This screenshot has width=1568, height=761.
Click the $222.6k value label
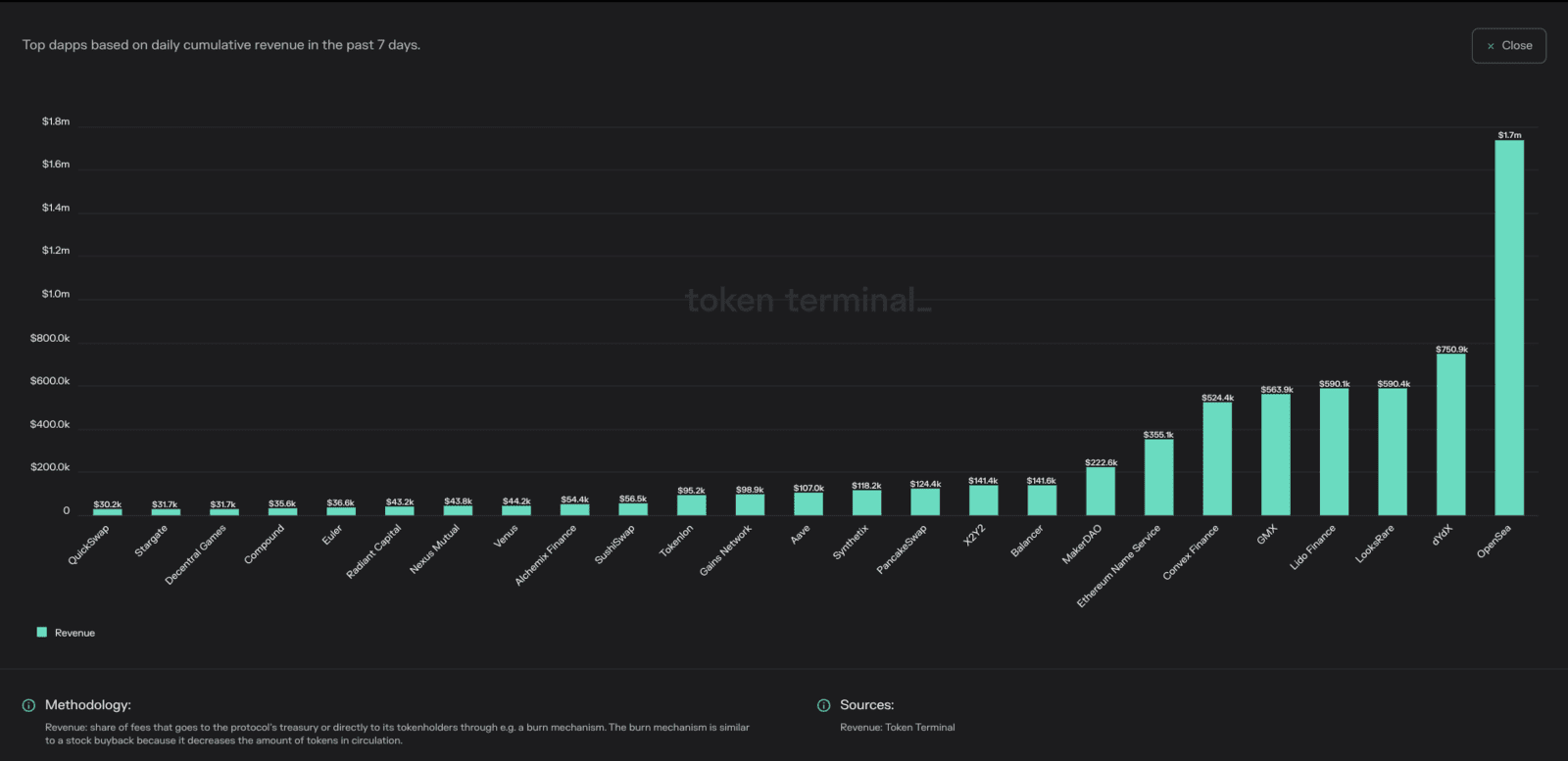point(1101,462)
